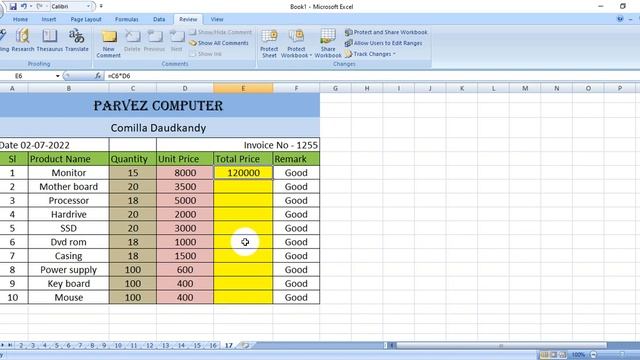640x360 pixels.
Task: Select column E header
Action: tap(243, 88)
